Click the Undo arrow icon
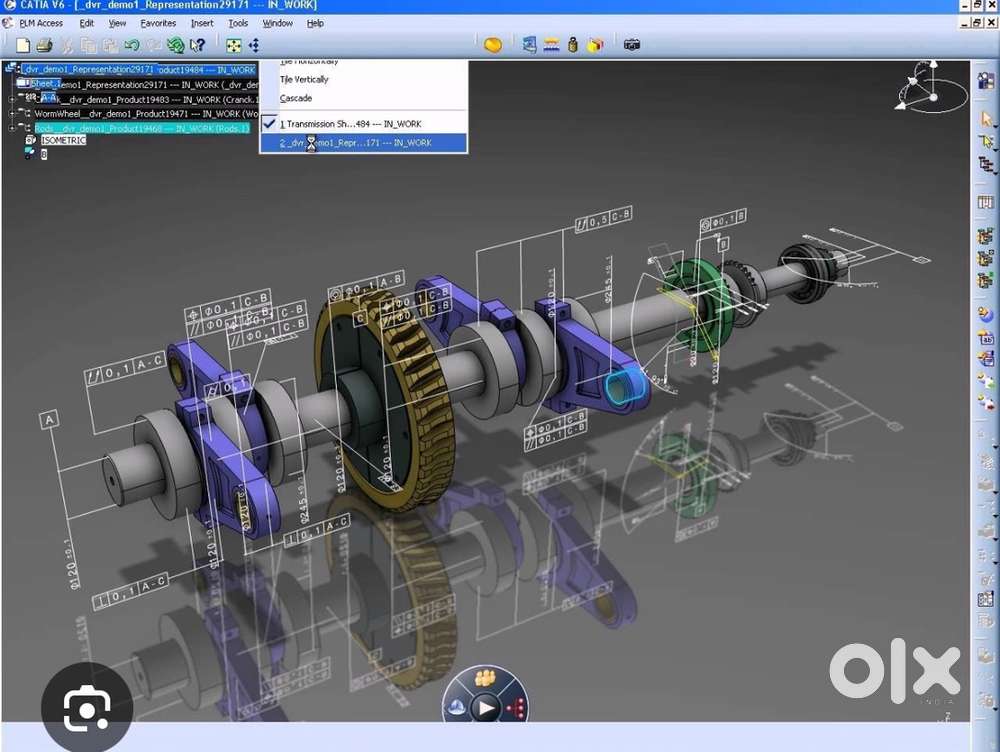The width and height of the screenshot is (1000, 752). [132, 45]
